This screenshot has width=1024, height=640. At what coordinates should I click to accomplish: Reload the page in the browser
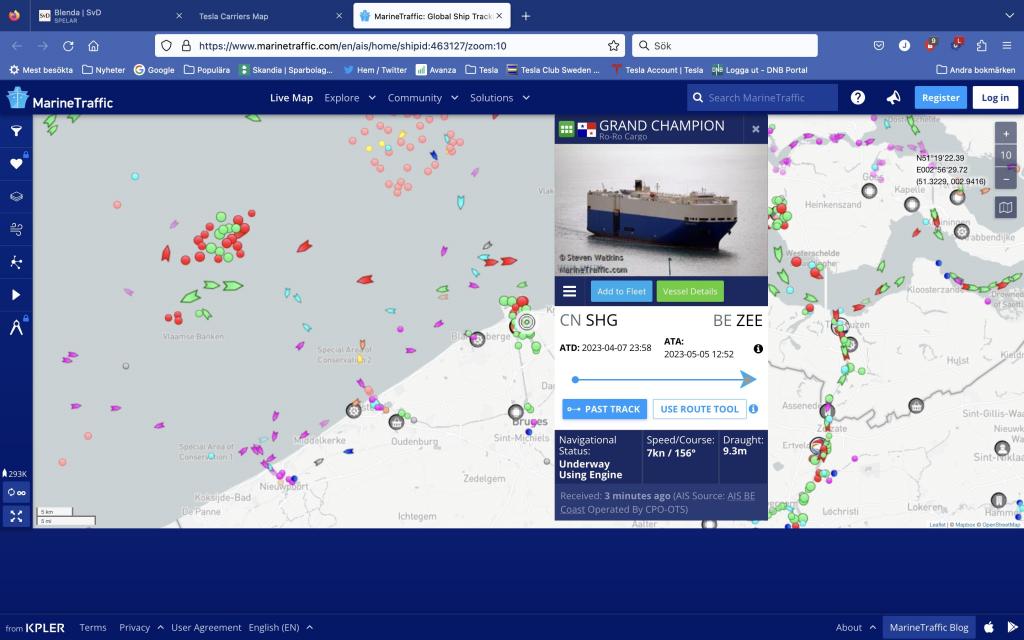pyautogui.click(x=68, y=46)
